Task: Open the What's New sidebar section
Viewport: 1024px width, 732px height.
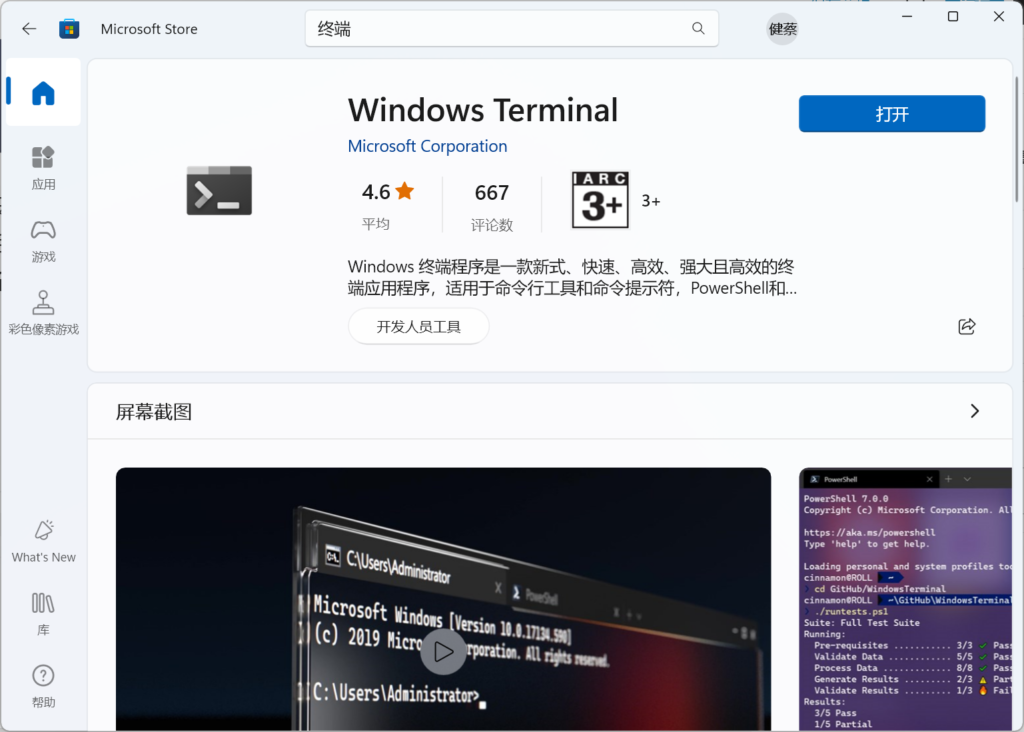Action: [x=43, y=542]
